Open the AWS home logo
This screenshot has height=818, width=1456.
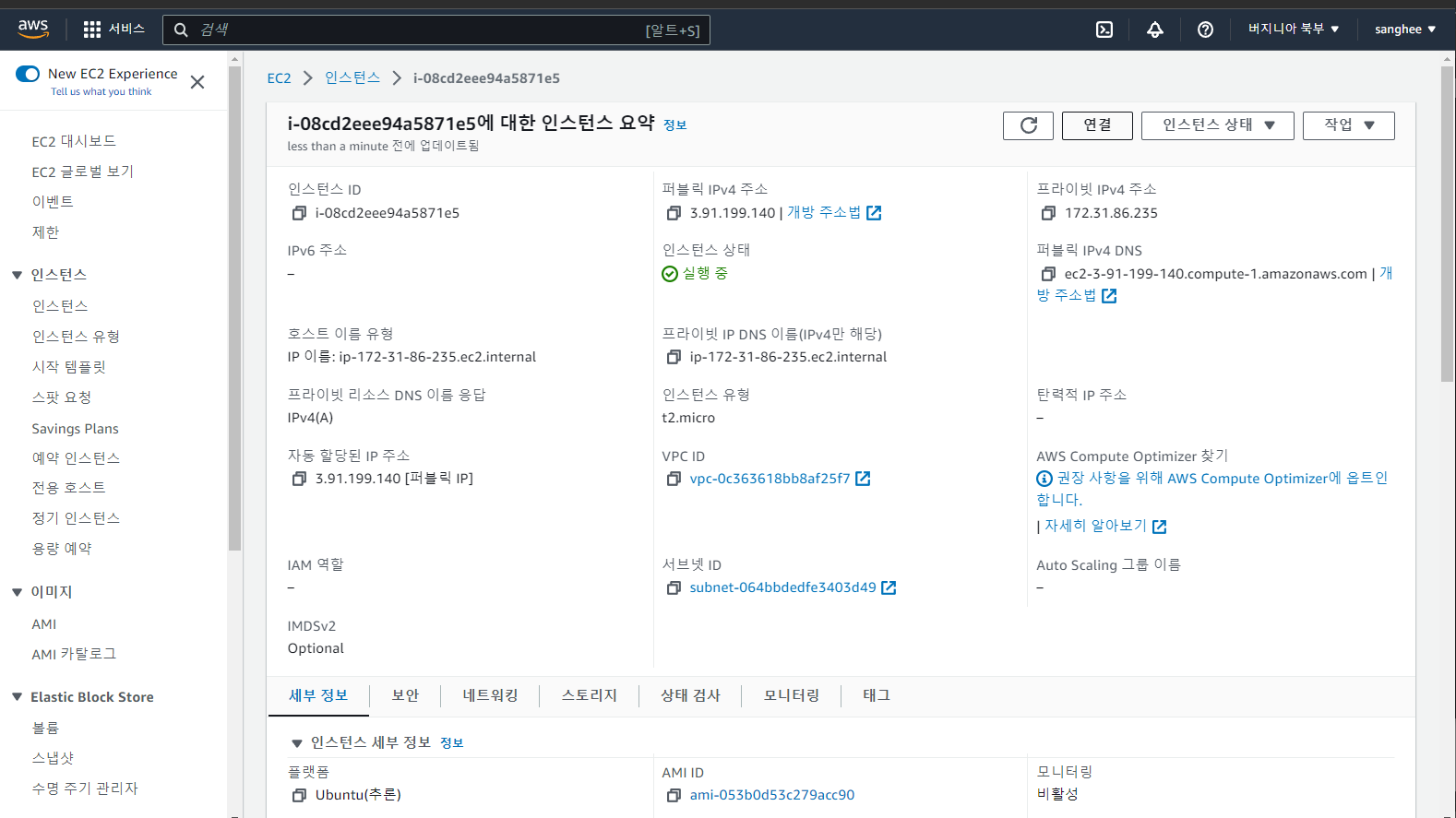(33, 29)
